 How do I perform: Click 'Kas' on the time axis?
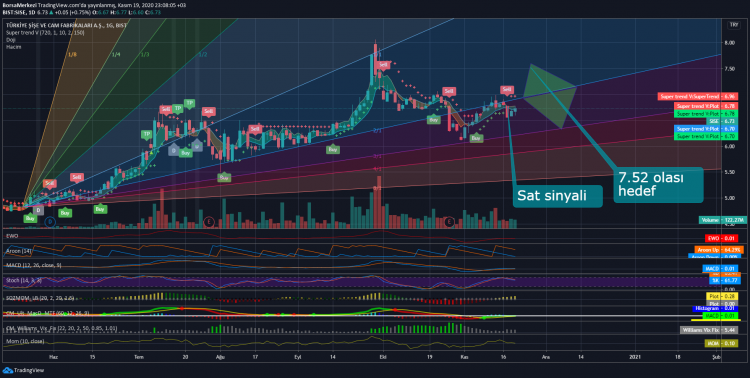[x=463, y=356]
